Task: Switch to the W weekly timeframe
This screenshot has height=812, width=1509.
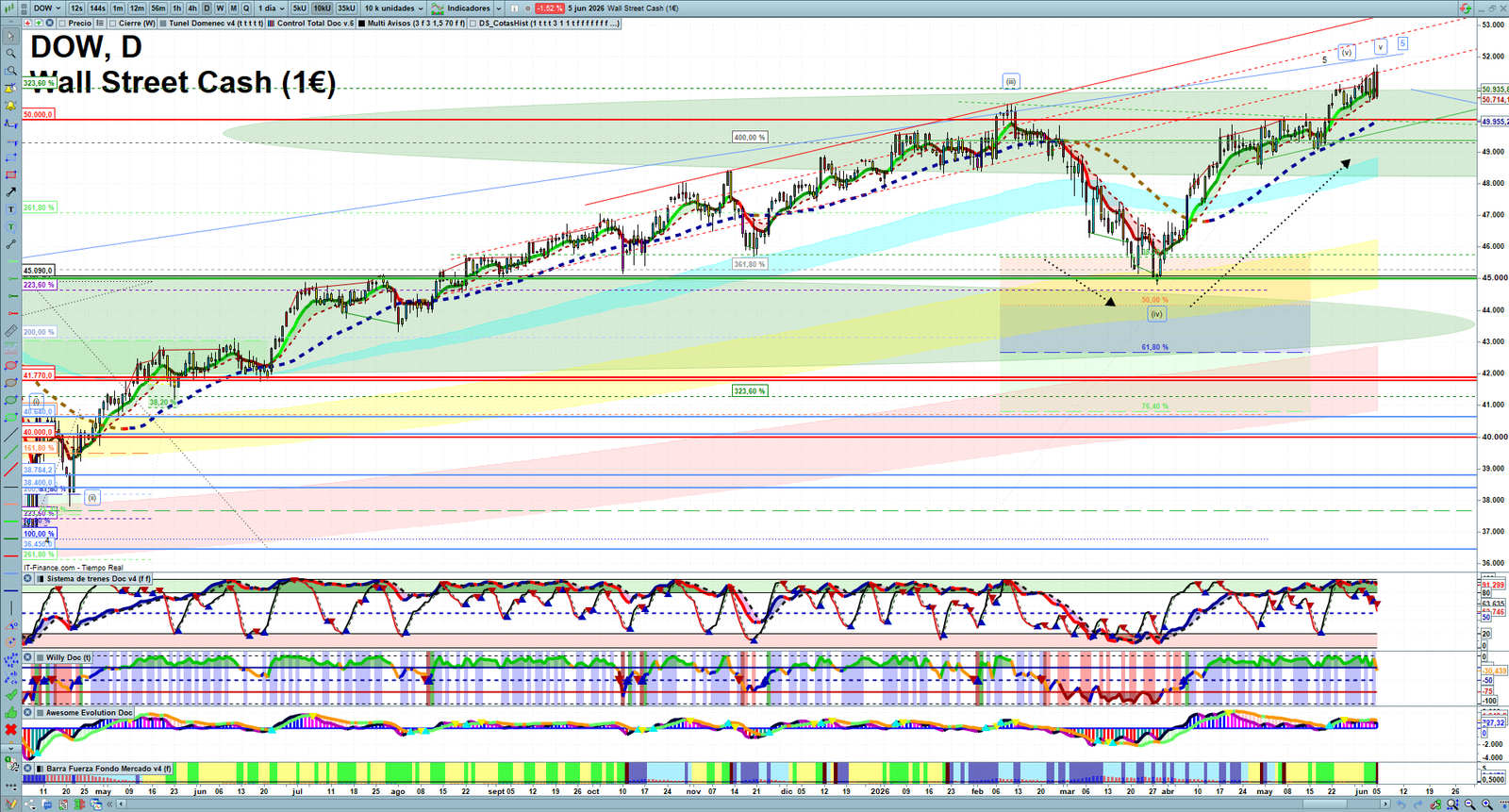Action: click(x=220, y=8)
